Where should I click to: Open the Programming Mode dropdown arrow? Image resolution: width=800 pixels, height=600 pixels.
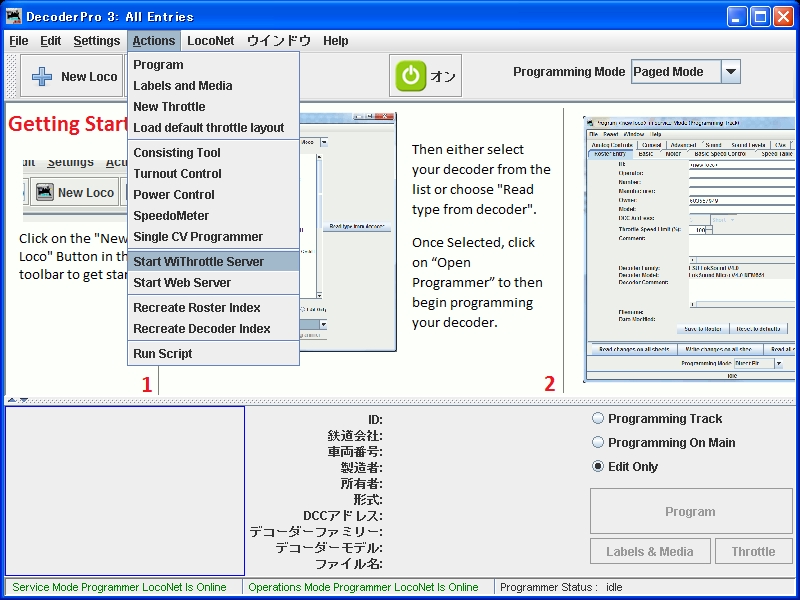coord(731,72)
